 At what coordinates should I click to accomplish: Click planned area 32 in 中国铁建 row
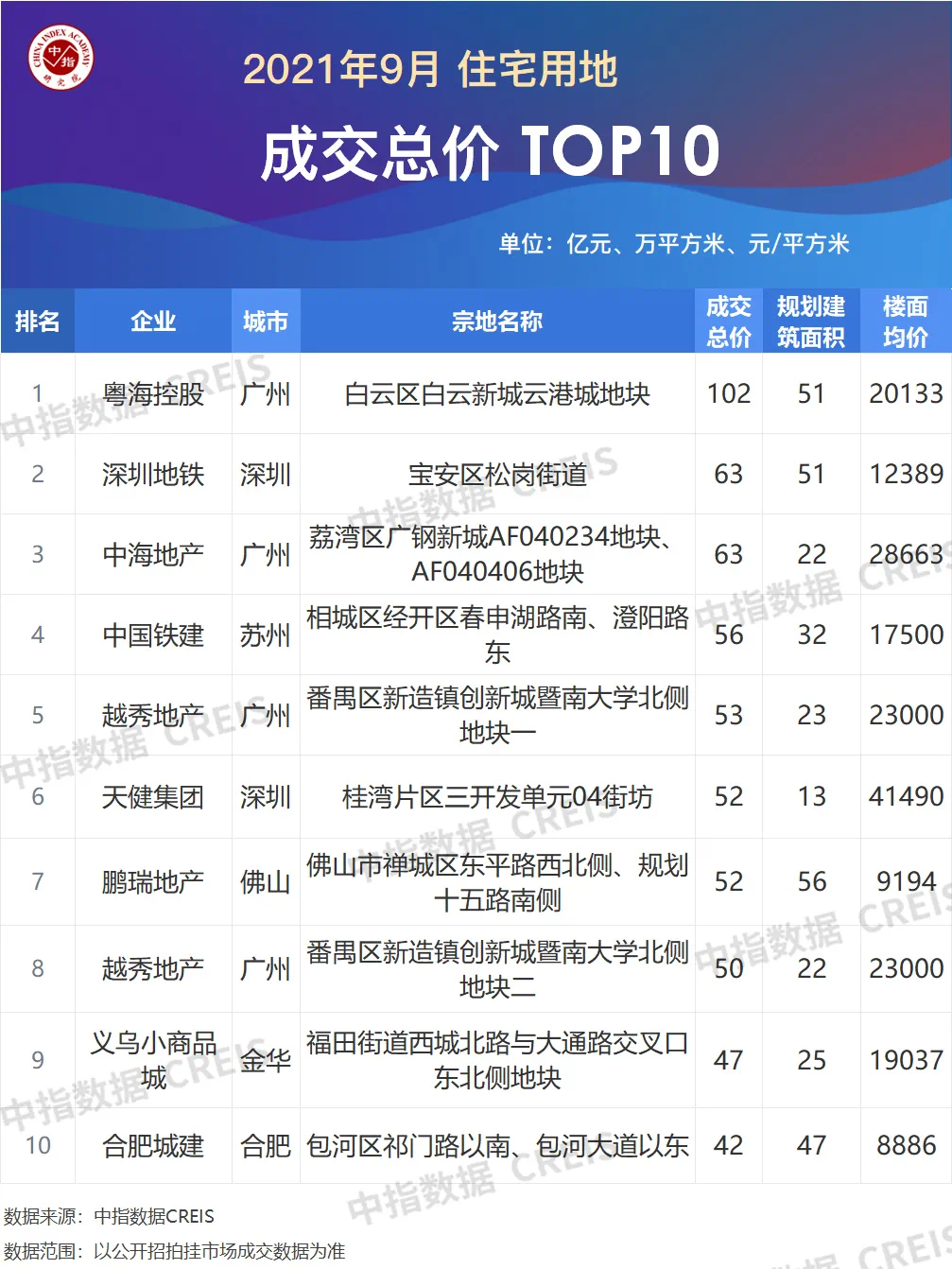tap(811, 635)
